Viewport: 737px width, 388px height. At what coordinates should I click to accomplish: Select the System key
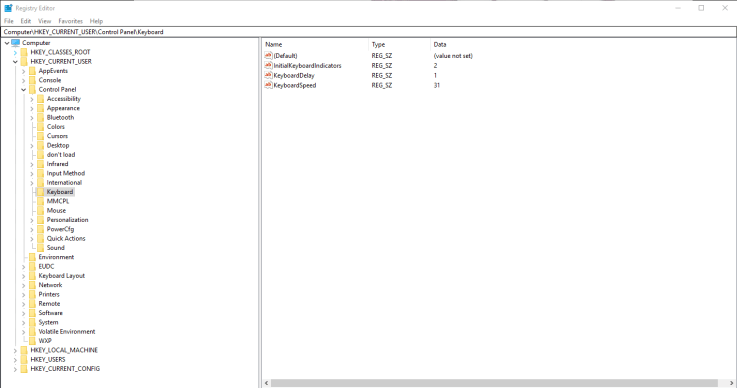[48, 322]
